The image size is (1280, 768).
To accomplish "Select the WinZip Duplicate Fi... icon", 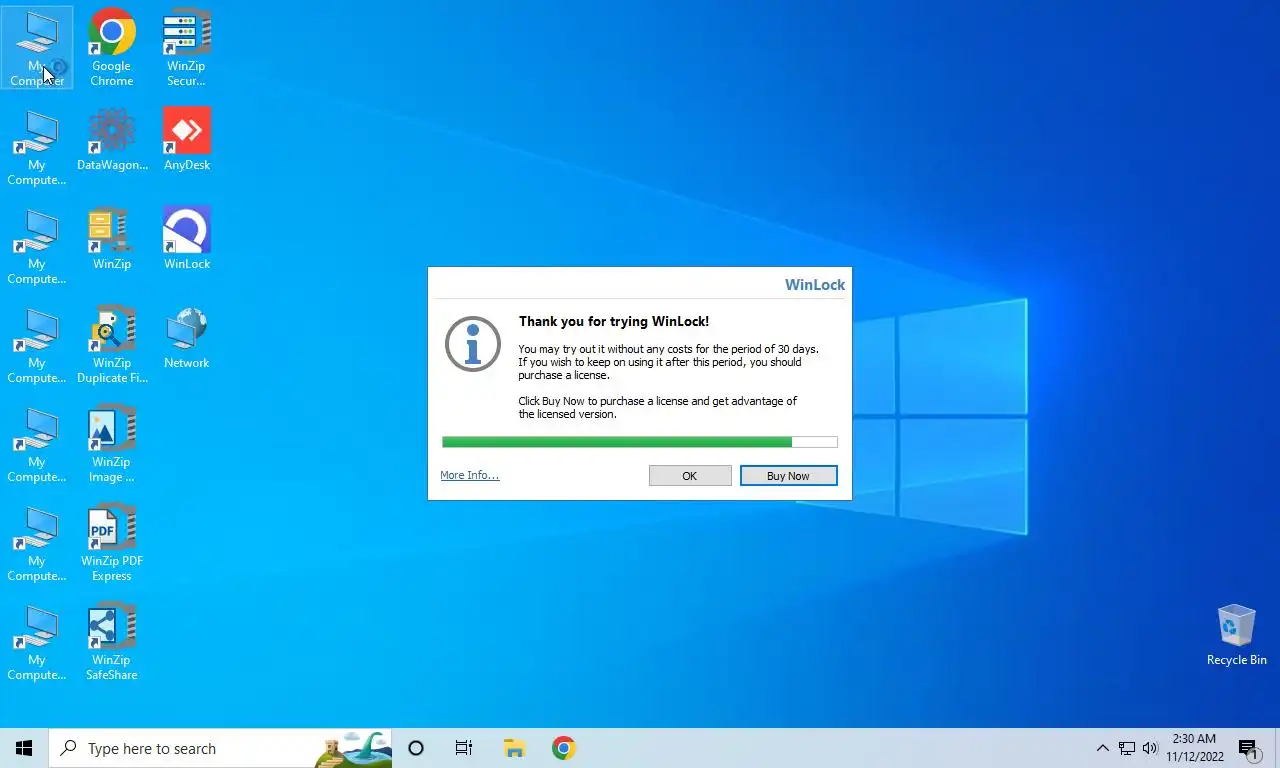I will (x=112, y=345).
